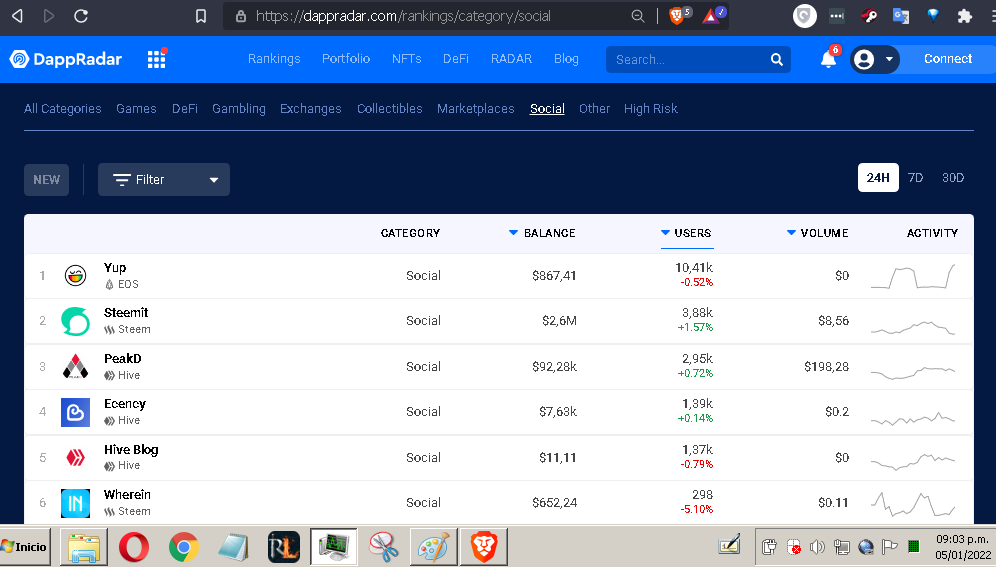The width and height of the screenshot is (996, 567).
Task: Sort by the BALANCE column
Action: (542, 233)
